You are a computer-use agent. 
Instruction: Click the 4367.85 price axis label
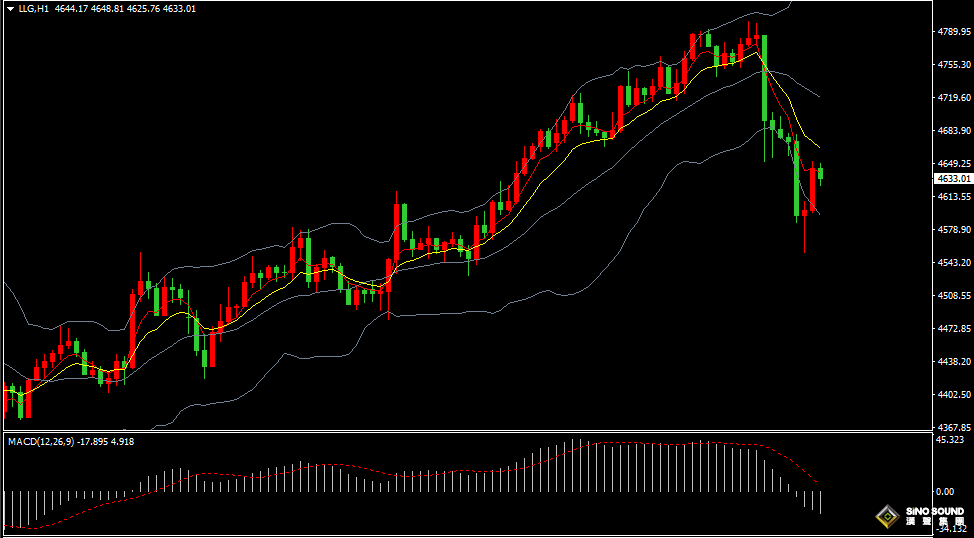pyautogui.click(x=954, y=427)
